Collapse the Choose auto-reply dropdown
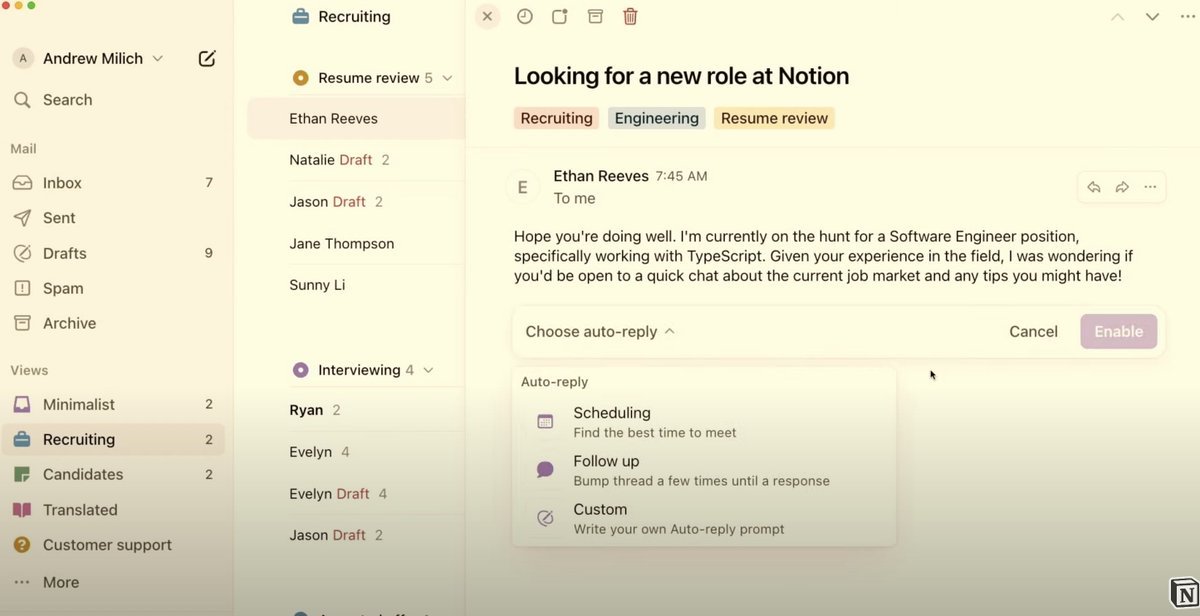This screenshot has width=1200, height=616. [x=600, y=331]
